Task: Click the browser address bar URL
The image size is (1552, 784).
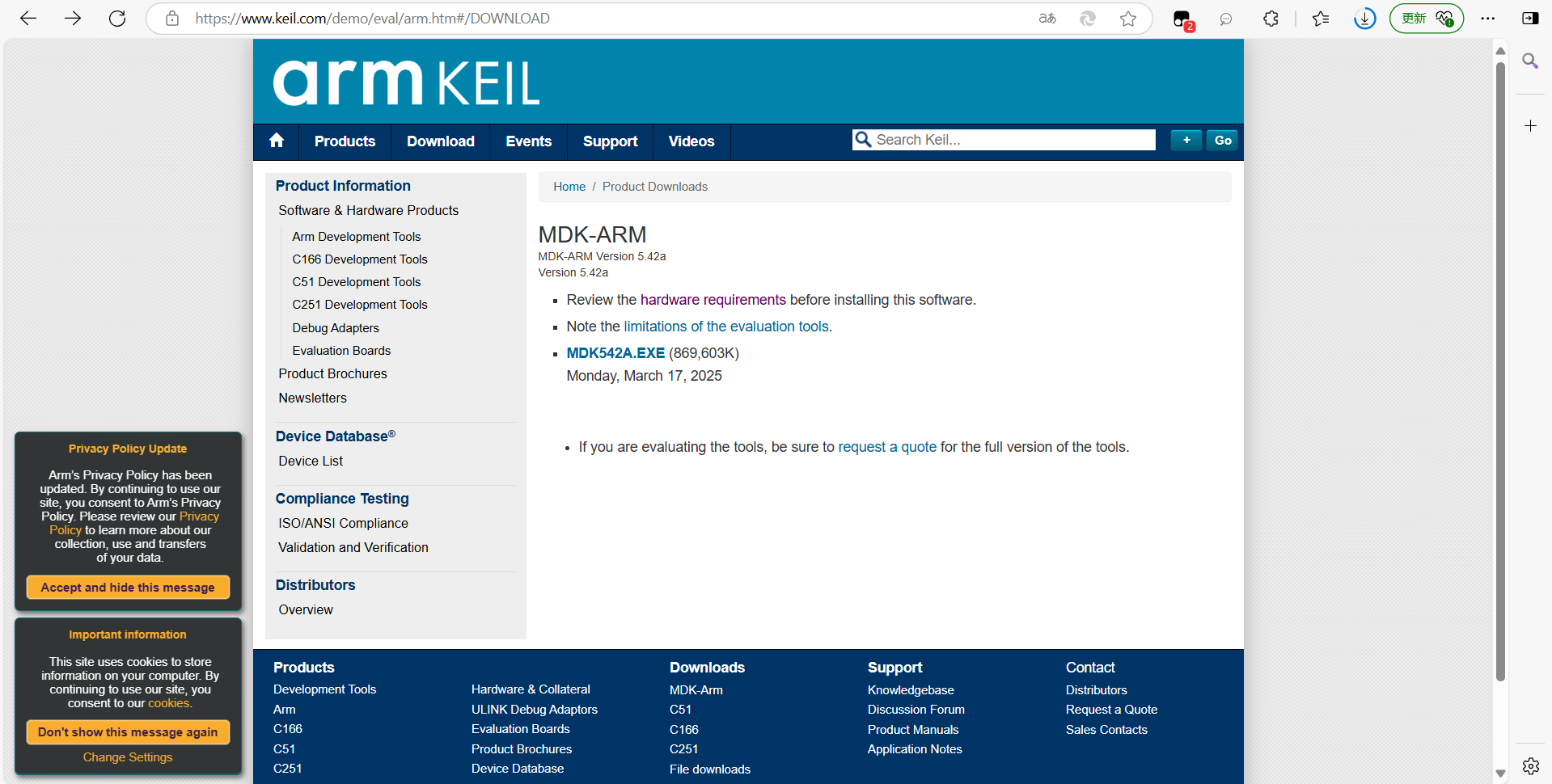Action: tap(372, 19)
